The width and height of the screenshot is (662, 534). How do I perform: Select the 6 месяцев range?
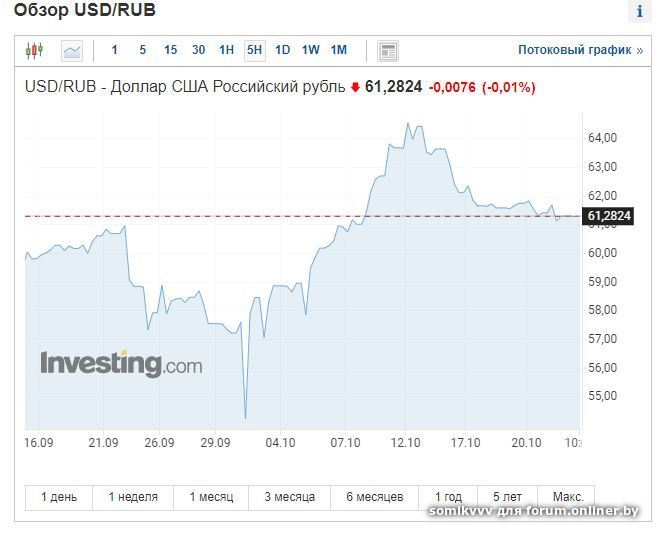point(375,497)
